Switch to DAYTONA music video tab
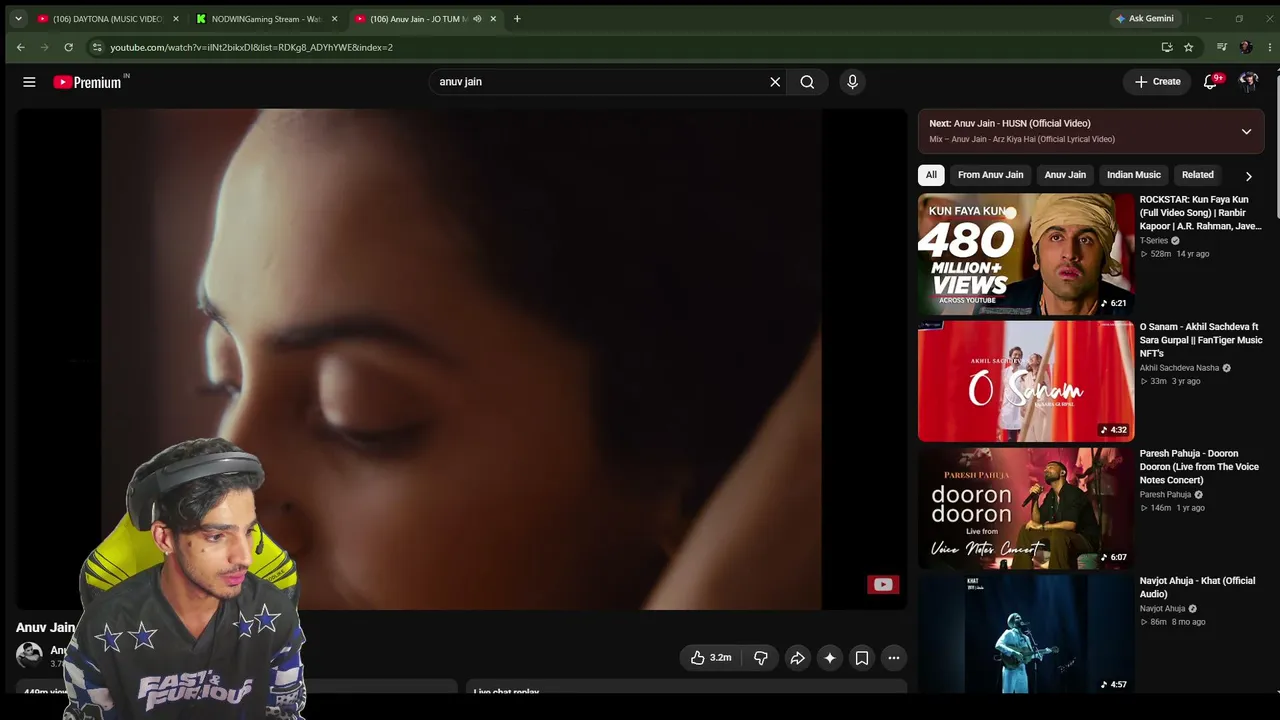Viewport: 1280px width, 720px height. (x=107, y=19)
